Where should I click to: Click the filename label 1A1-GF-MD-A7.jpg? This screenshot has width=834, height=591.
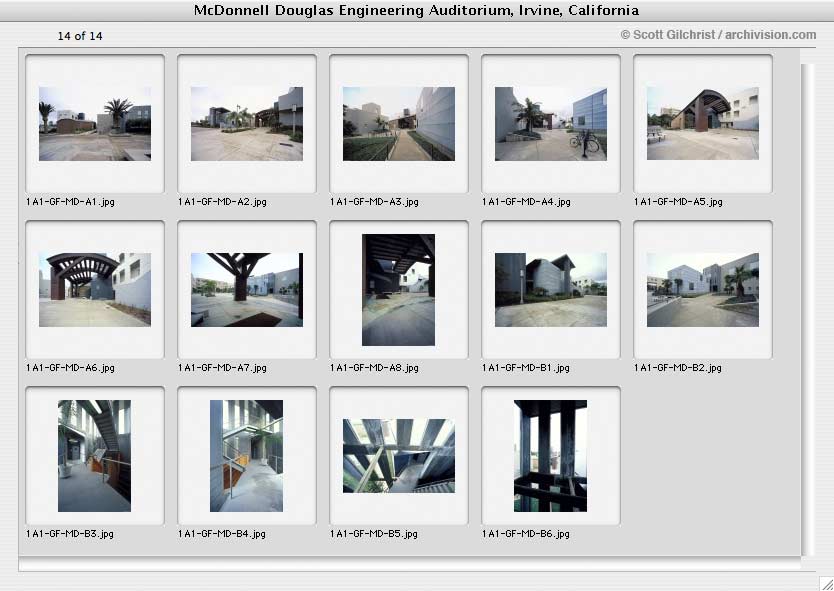(222, 368)
